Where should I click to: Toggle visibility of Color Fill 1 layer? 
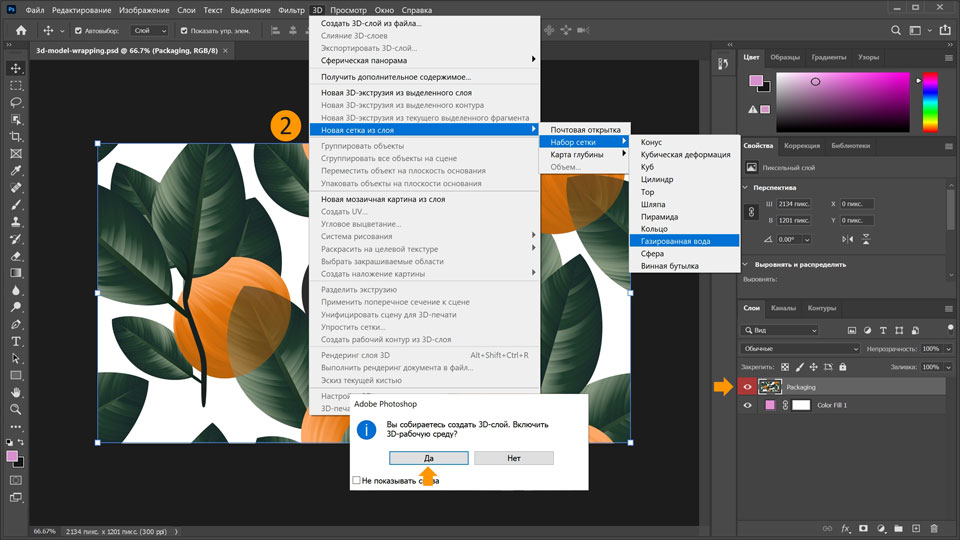tap(747, 405)
